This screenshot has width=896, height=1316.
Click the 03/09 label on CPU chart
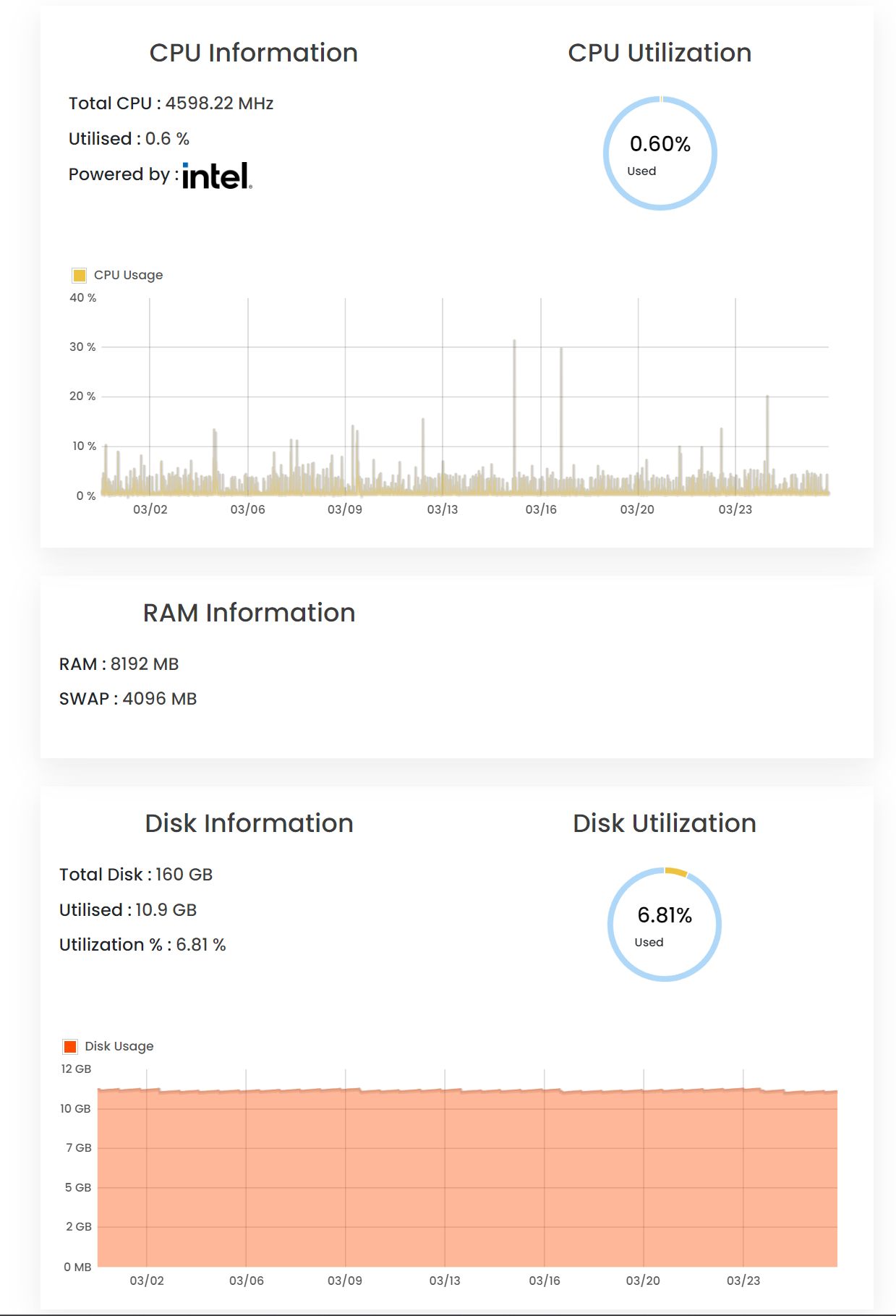click(x=345, y=509)
